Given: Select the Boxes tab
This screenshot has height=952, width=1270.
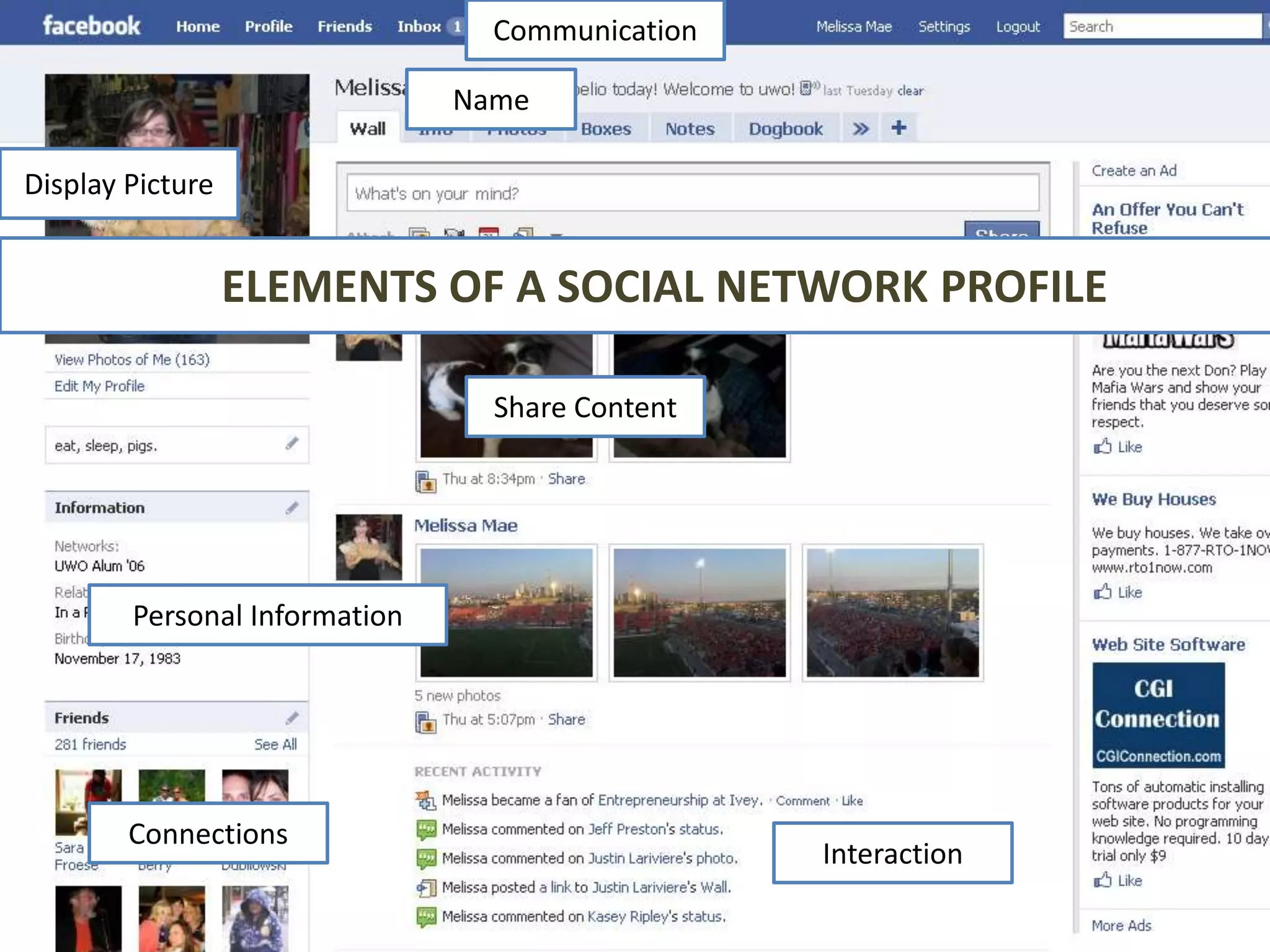Looking at the screenshot, I should pos(606,128).
